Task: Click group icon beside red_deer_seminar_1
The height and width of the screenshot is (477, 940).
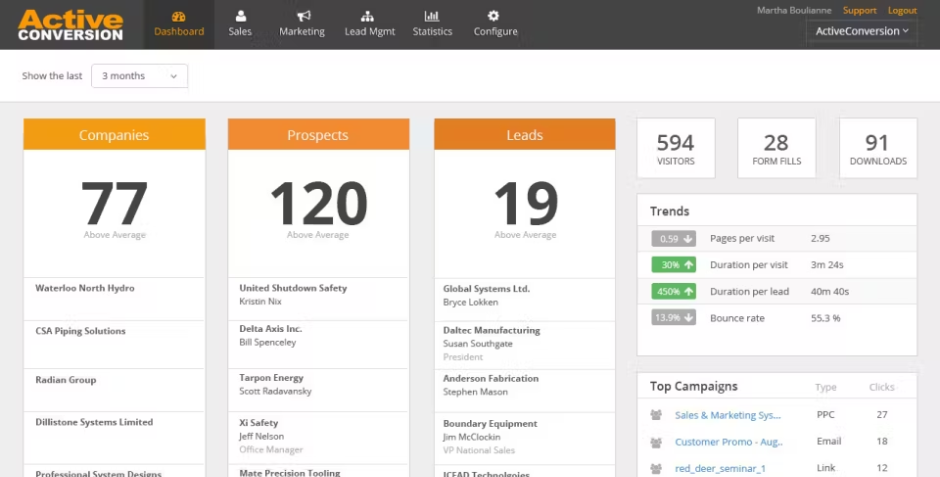Action: 656,468
